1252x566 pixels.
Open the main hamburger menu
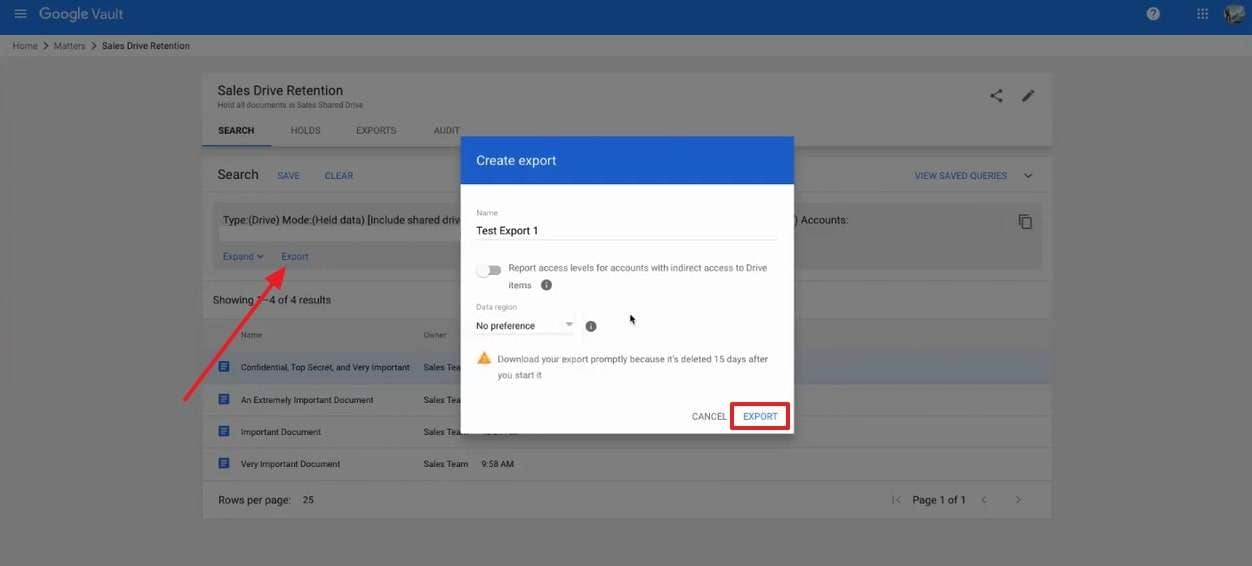20,14
